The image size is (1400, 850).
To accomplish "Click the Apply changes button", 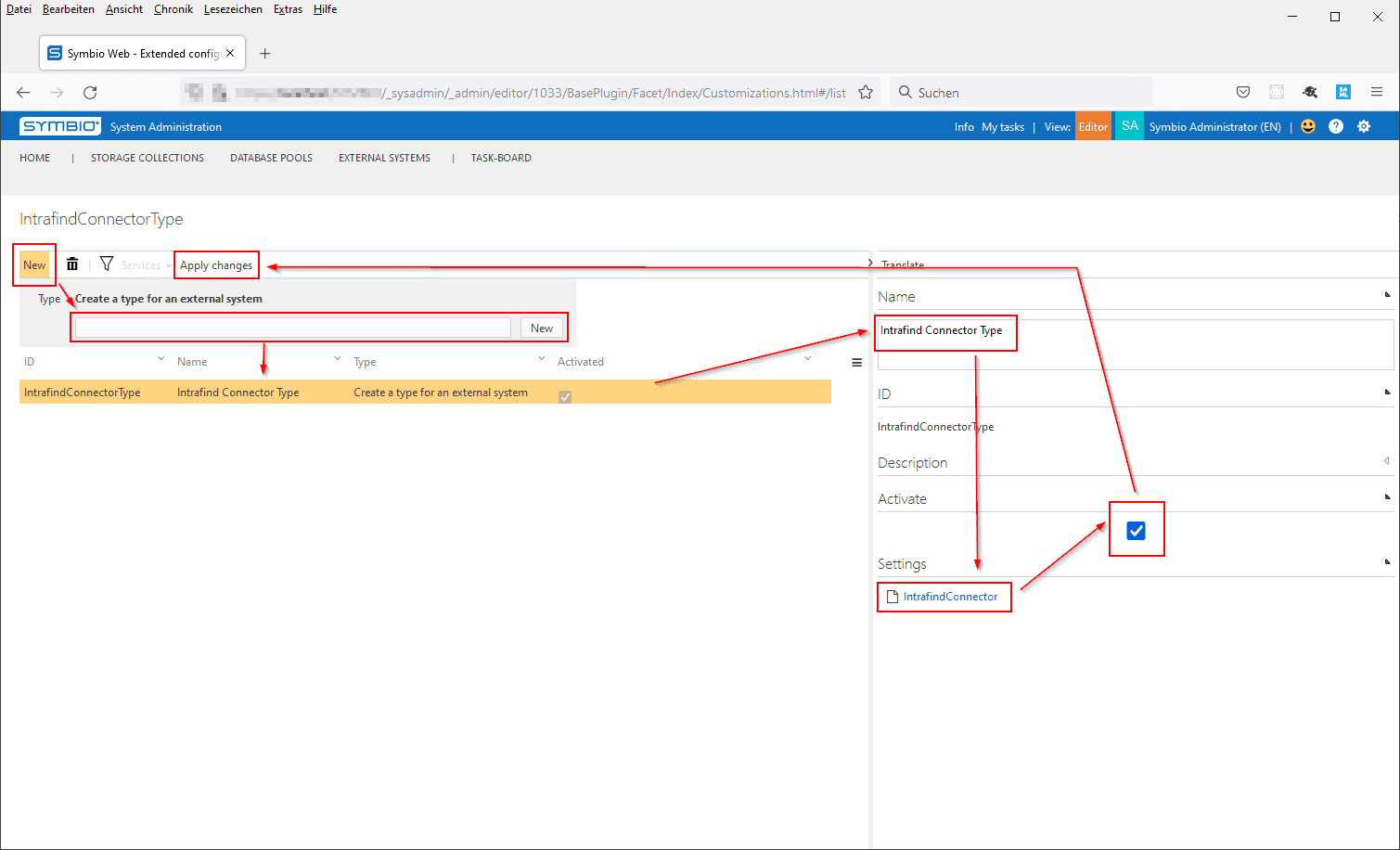I will pyautogui.click(x=216, y=265).
